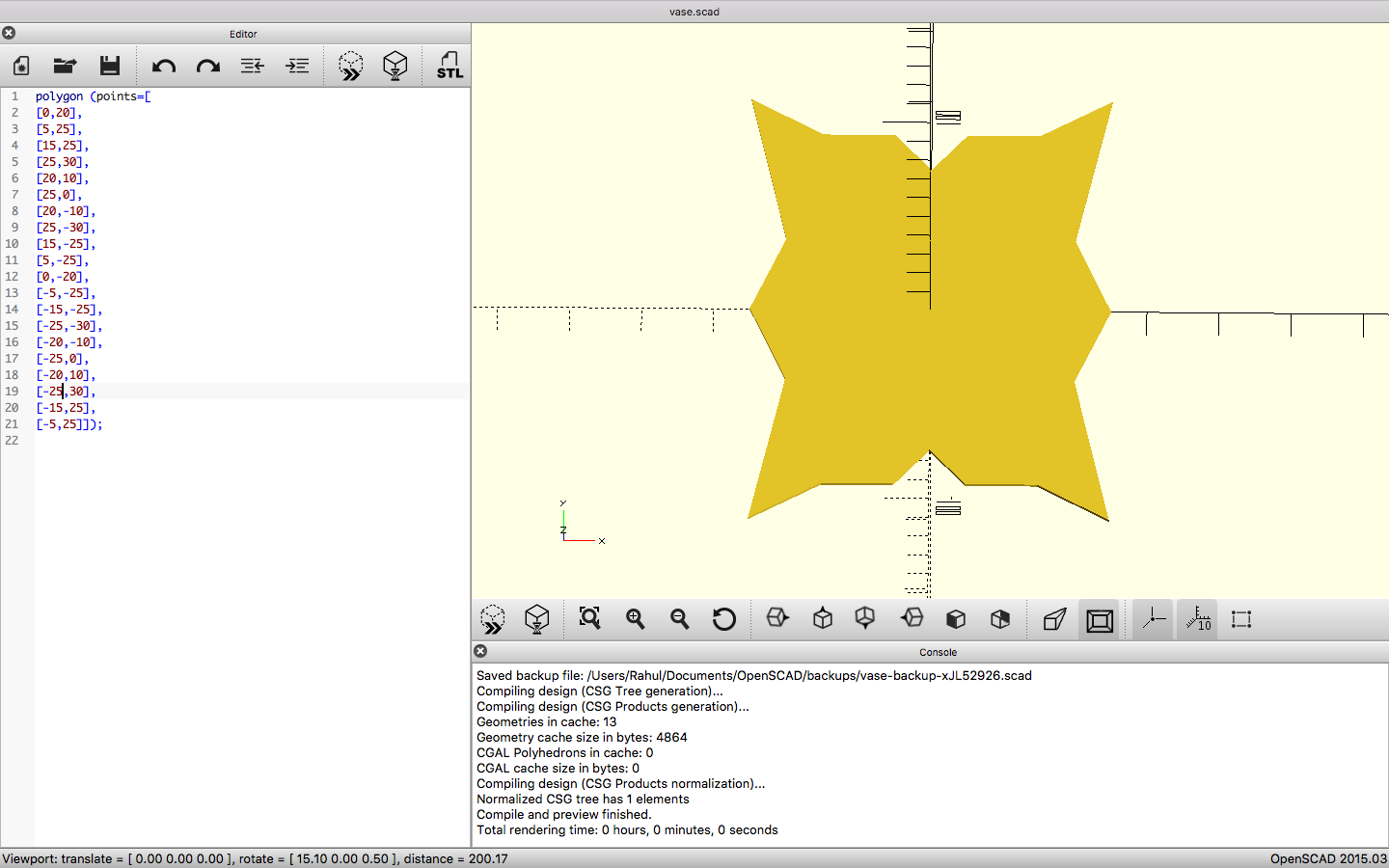Image resolution: width=1389 pixels, height=868 pixels.
Task: Save the file using the floppy disk icon
Action: (x=110, y=66)
